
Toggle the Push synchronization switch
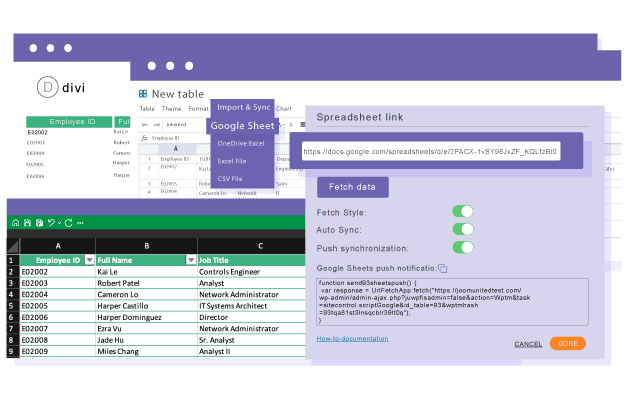tap(463, 247)
